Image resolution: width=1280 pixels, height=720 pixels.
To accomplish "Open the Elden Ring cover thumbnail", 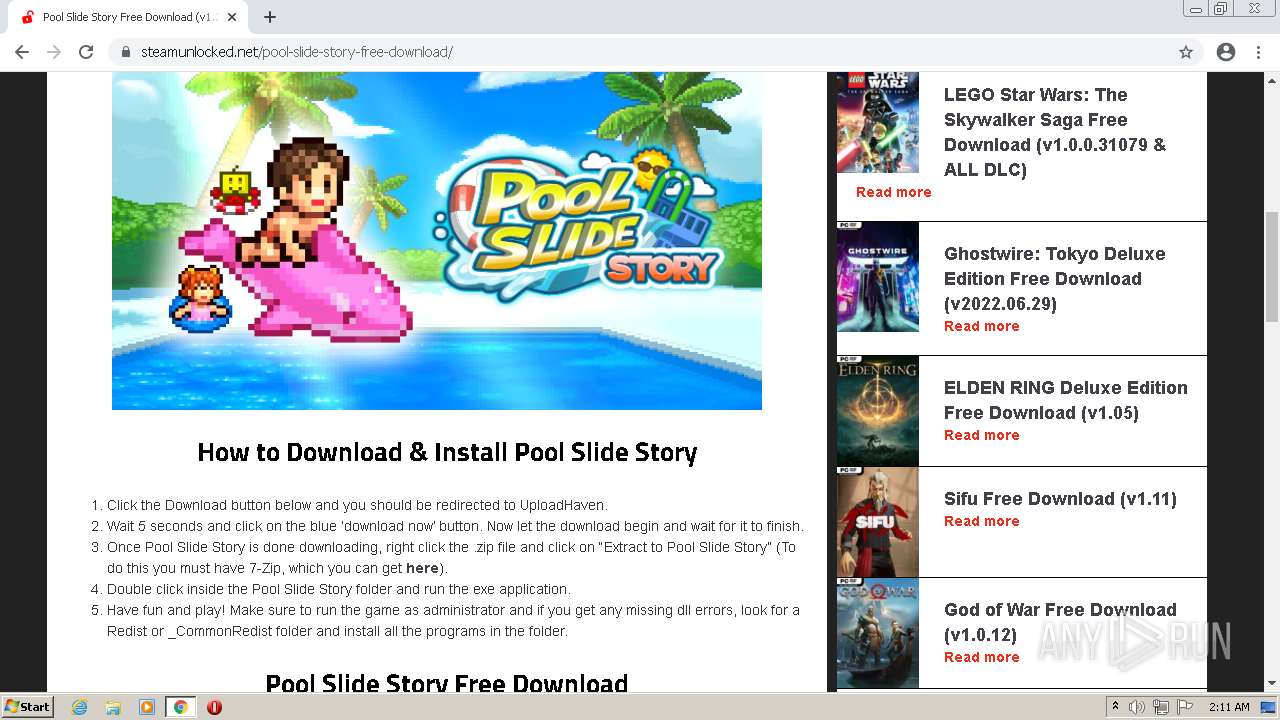I will tap(878, 410).
